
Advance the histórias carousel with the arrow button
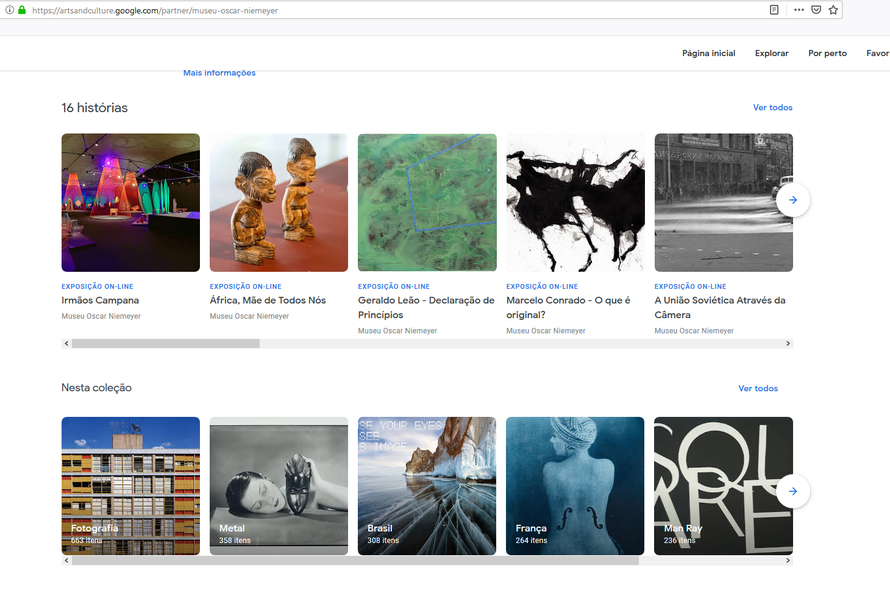792,200
